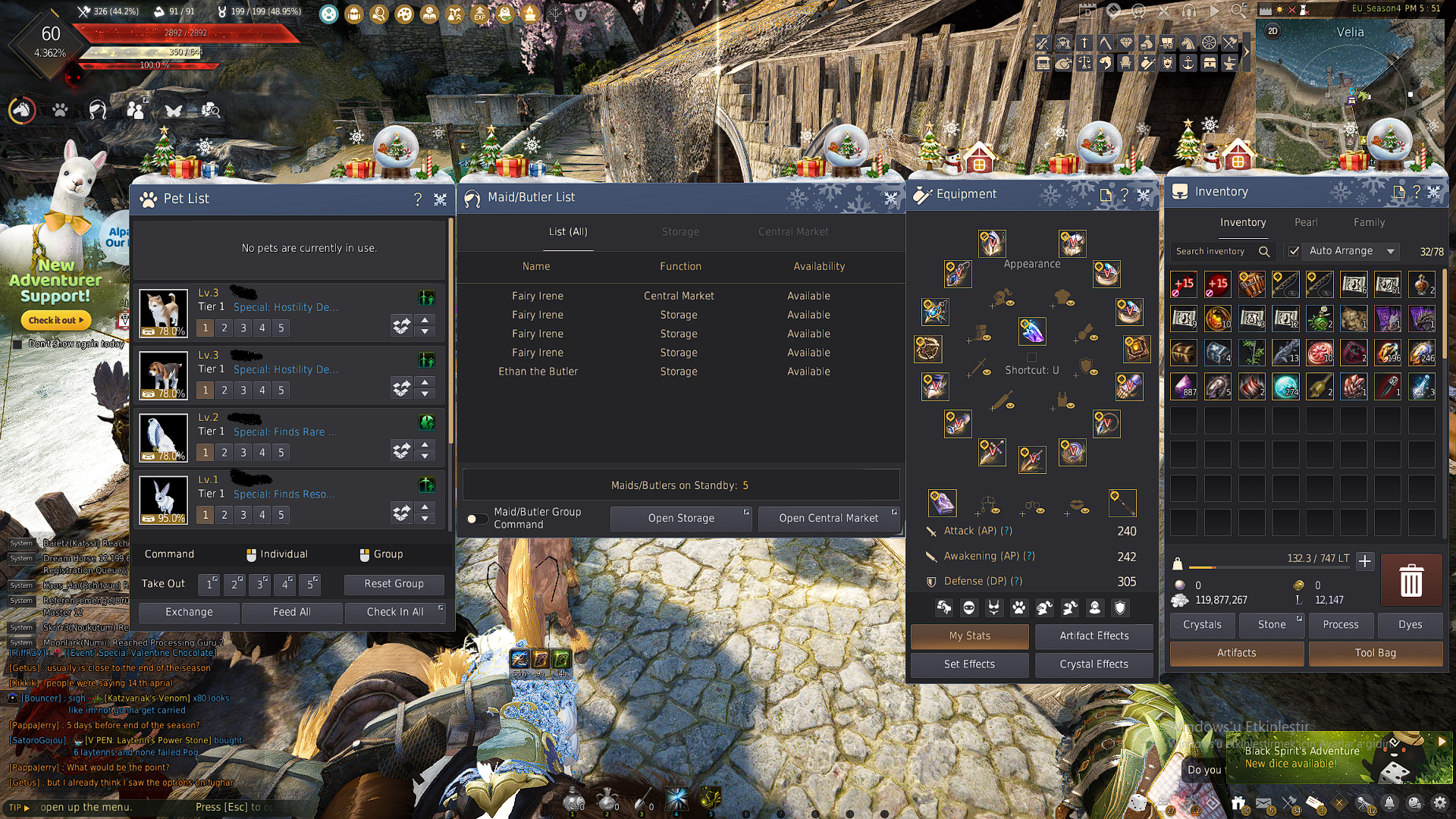
Task: Move first Lv.3 pet down in list
Action: pyautogui.click(x=425, y=332)
